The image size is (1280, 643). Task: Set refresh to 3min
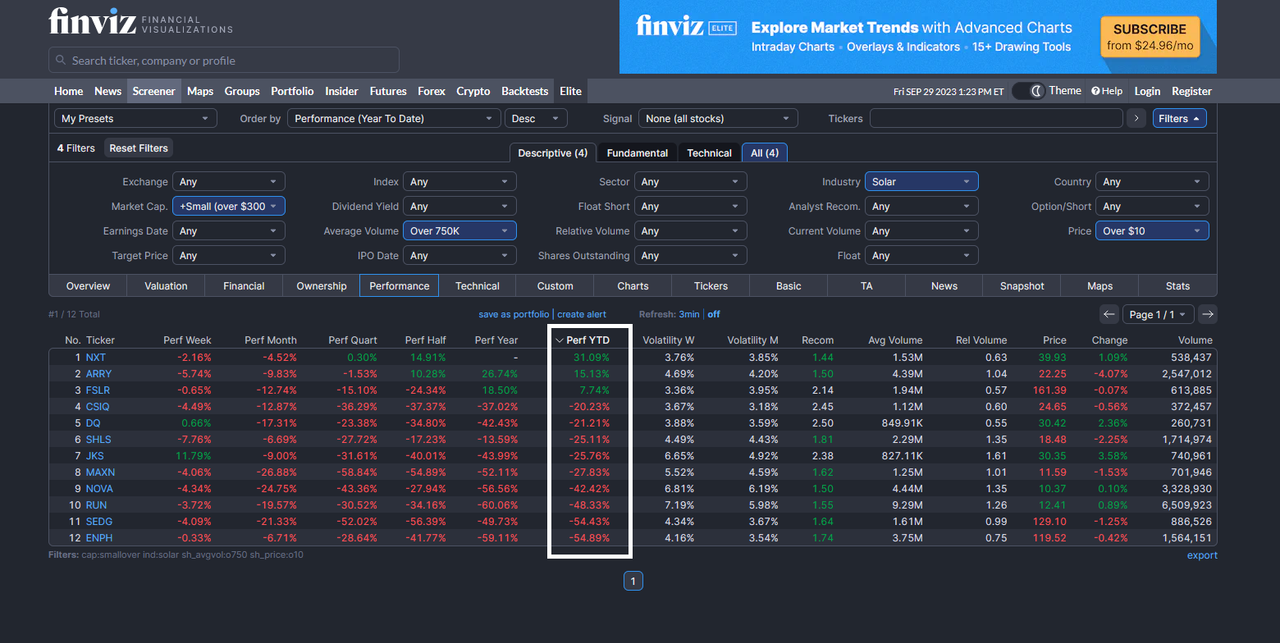click(x=689, y=314)
